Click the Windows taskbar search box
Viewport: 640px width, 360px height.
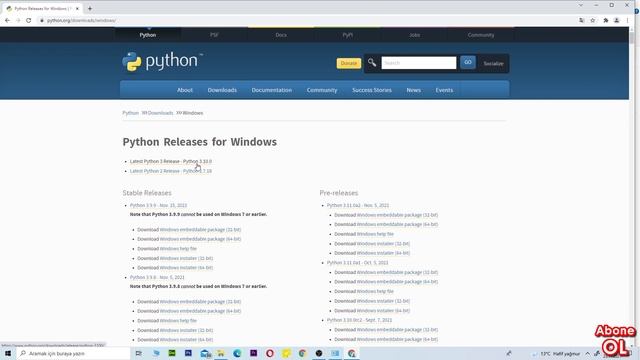[73, 353]
